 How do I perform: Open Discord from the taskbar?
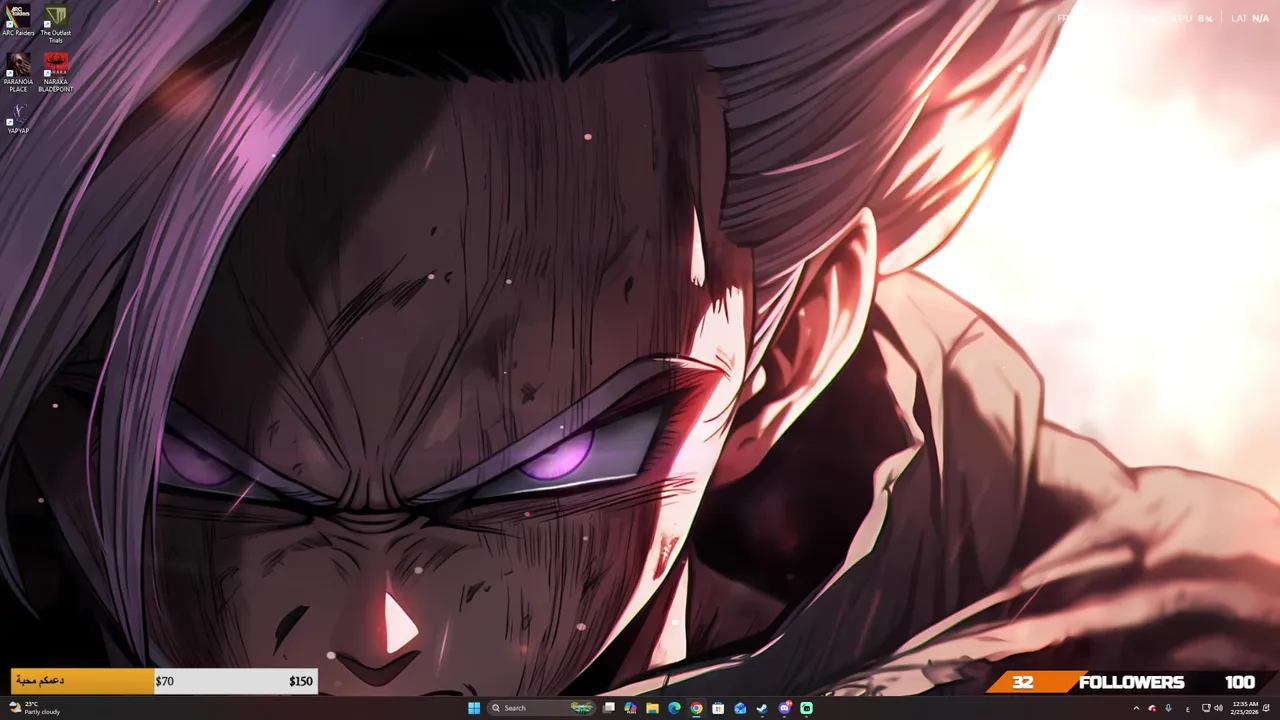click(785, 708)
